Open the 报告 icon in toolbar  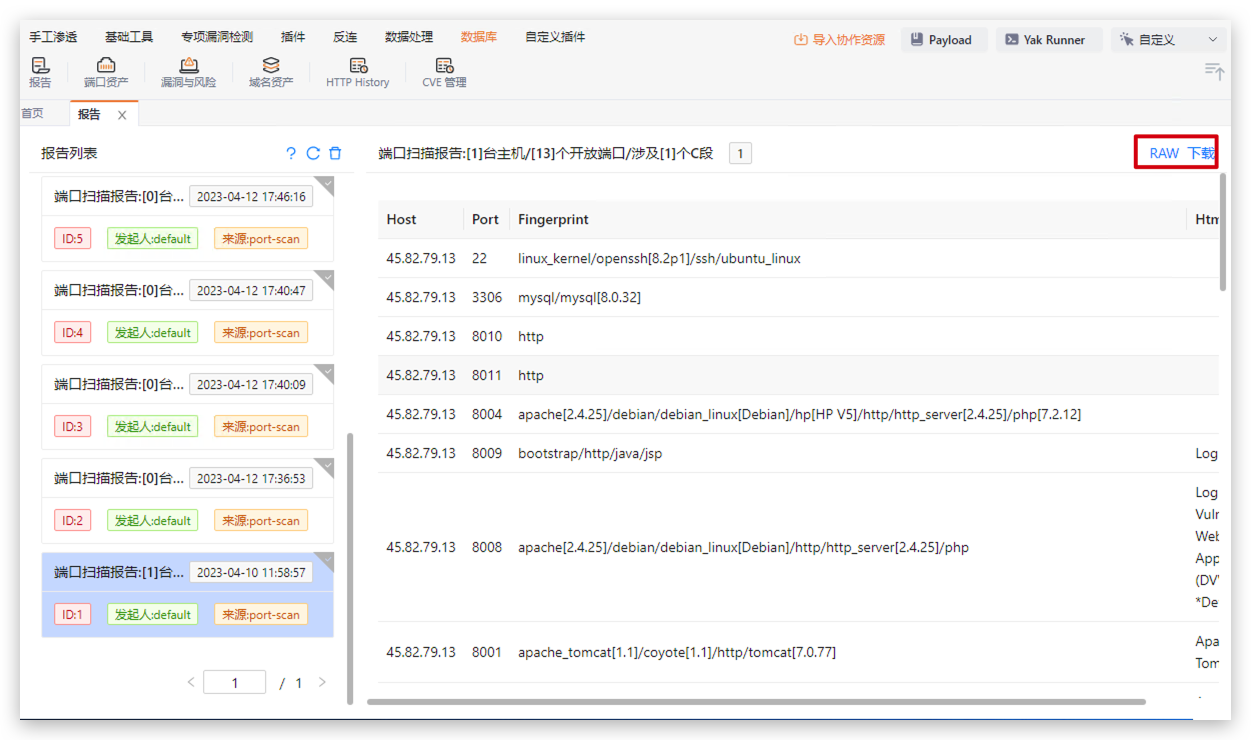click(x=40, y=72)
